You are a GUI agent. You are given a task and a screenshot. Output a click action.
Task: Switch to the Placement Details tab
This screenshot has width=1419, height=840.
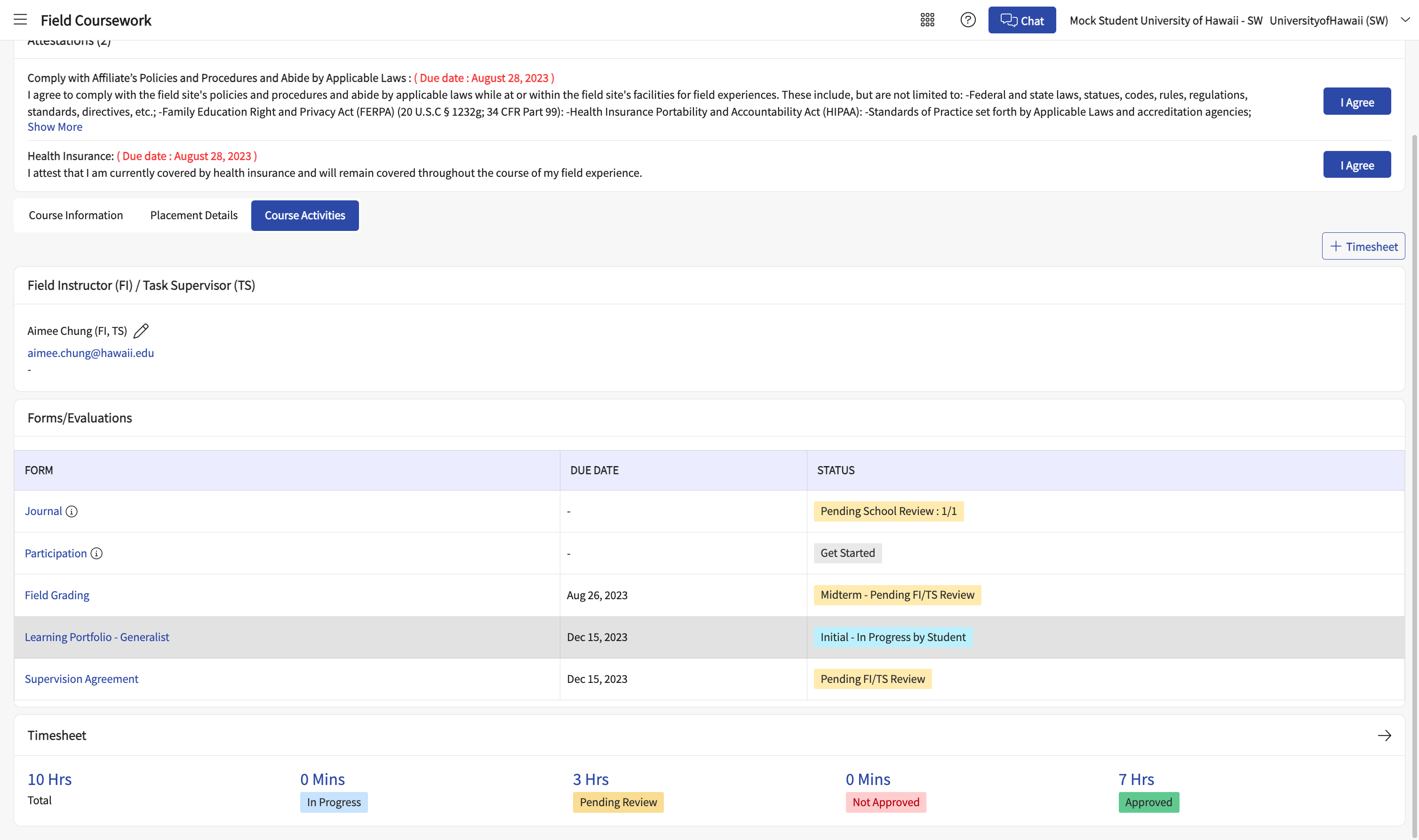(x=194, y=215)
